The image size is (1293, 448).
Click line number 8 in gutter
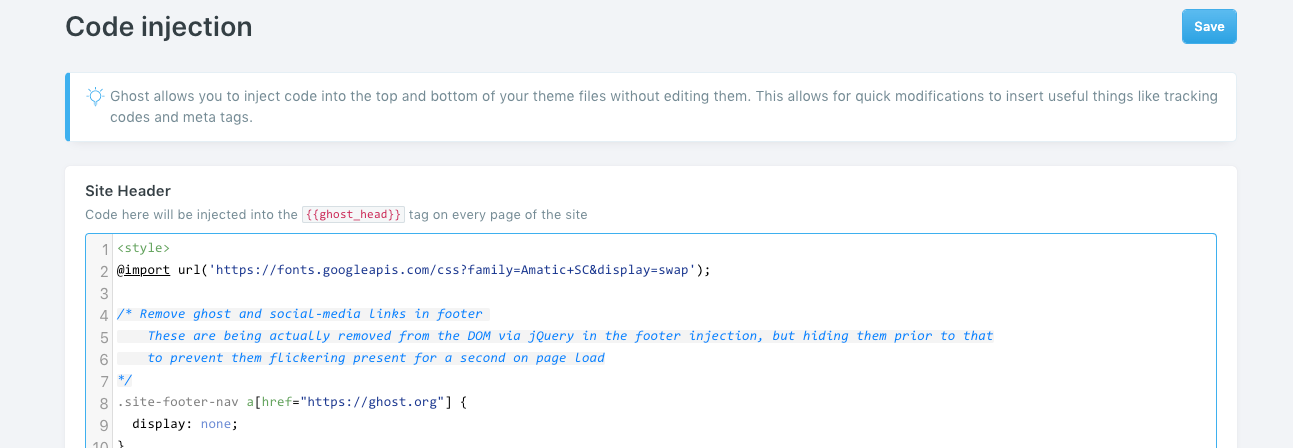(104, 403)
